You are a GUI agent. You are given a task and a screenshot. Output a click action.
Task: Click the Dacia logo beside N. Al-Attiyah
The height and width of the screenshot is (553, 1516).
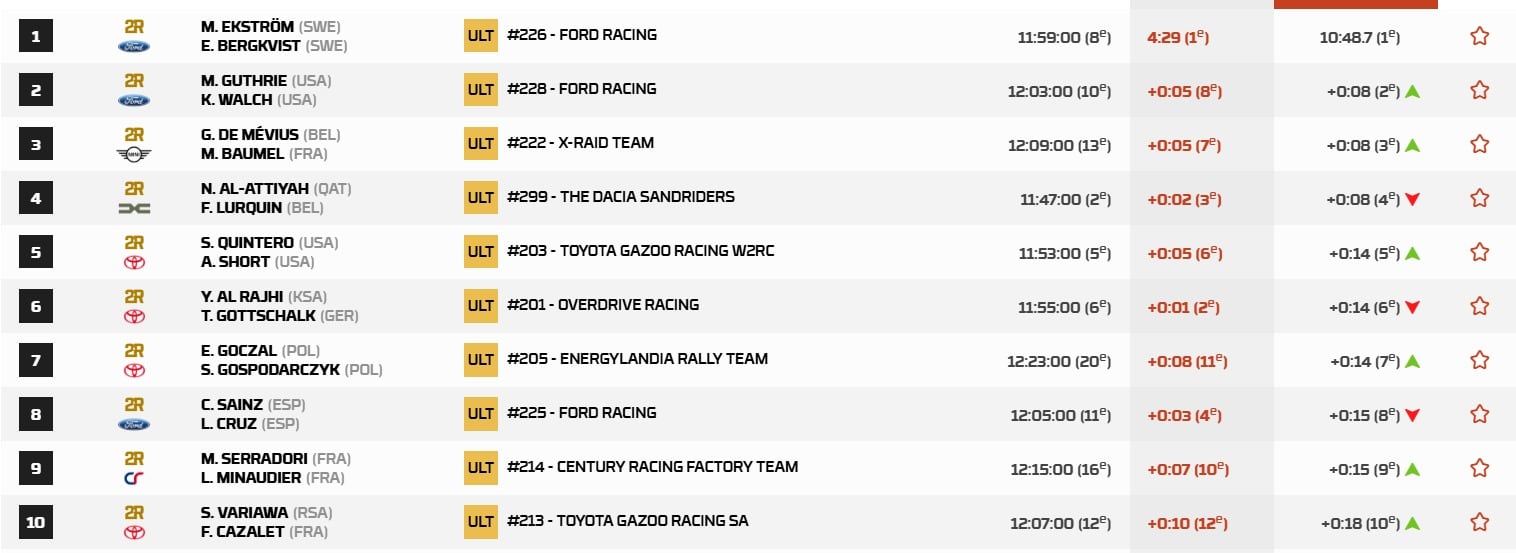tap(134, 208)
